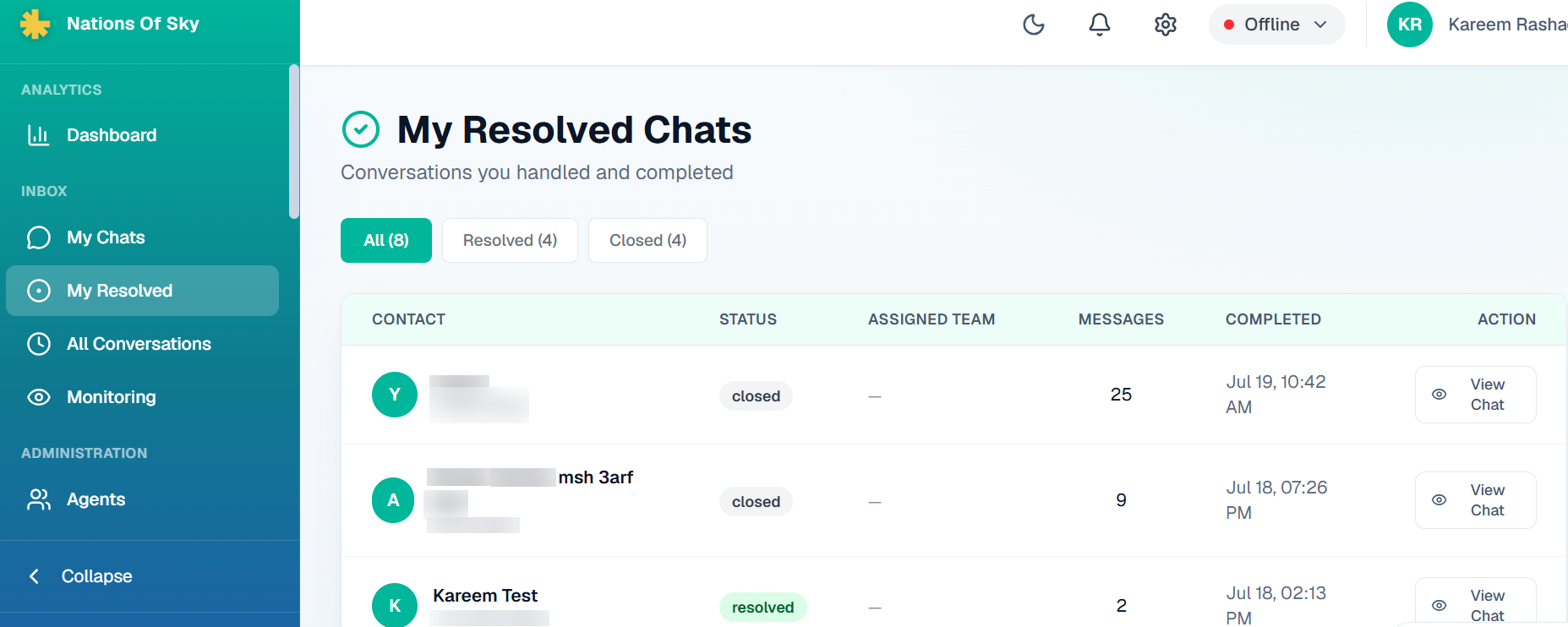Image resolution: width=1568 pixels, height=627 pixels.
Task: Open Kareem Rashad profile name
Action: pos(1508,25)
